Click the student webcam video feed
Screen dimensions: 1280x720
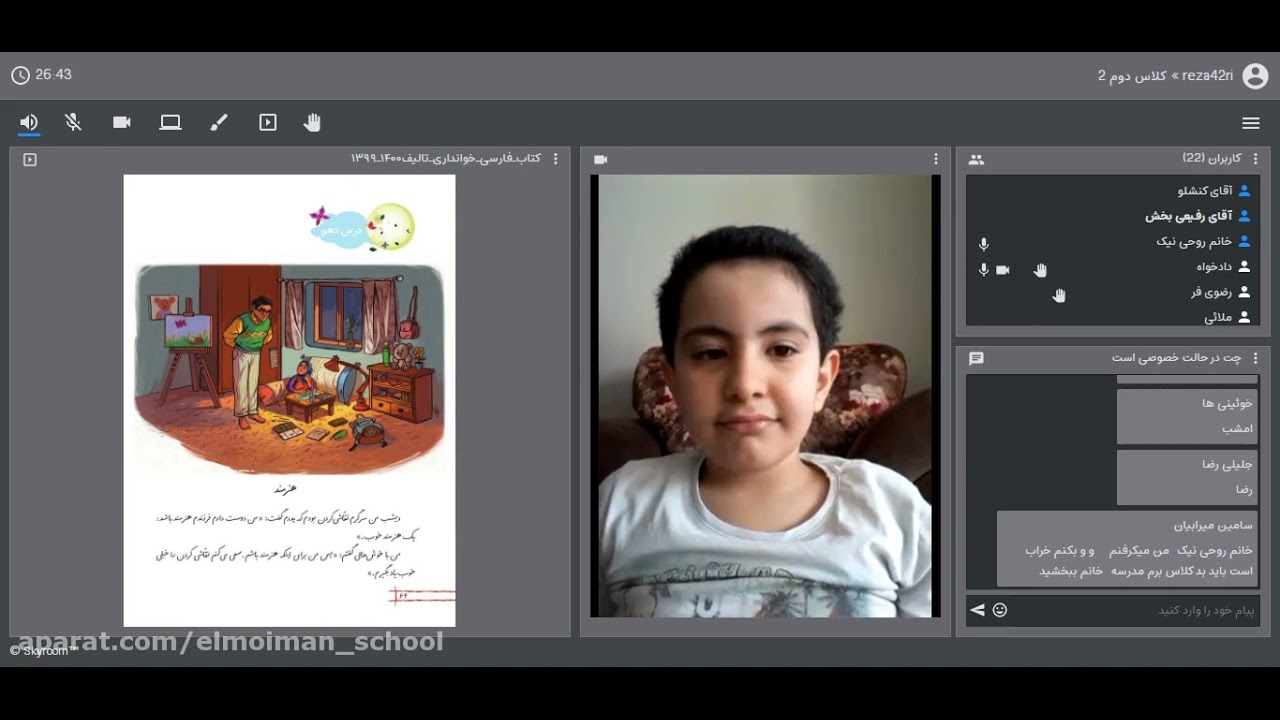[765, 396]
